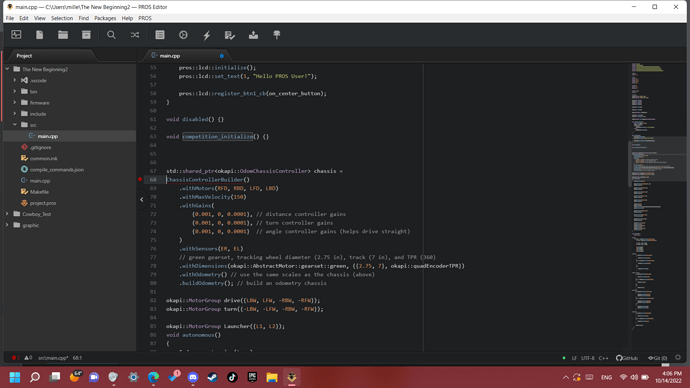Collapse The New Beginning2 project root

coord(7,69)
